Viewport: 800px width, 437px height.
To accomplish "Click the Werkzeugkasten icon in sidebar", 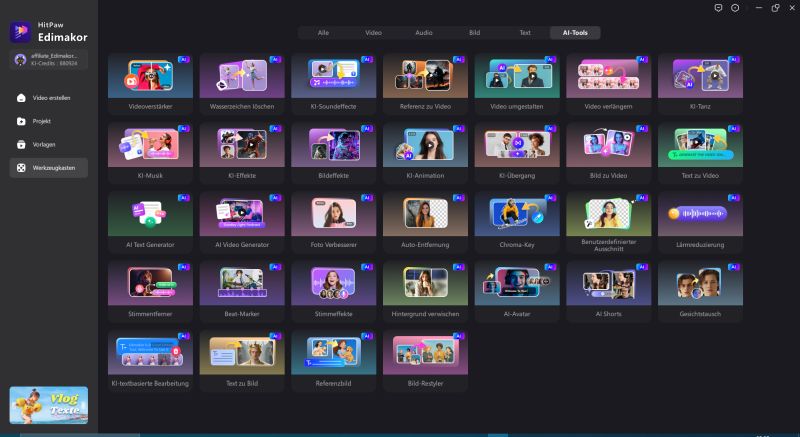I will pyautogui.click(x=22, y=167).
